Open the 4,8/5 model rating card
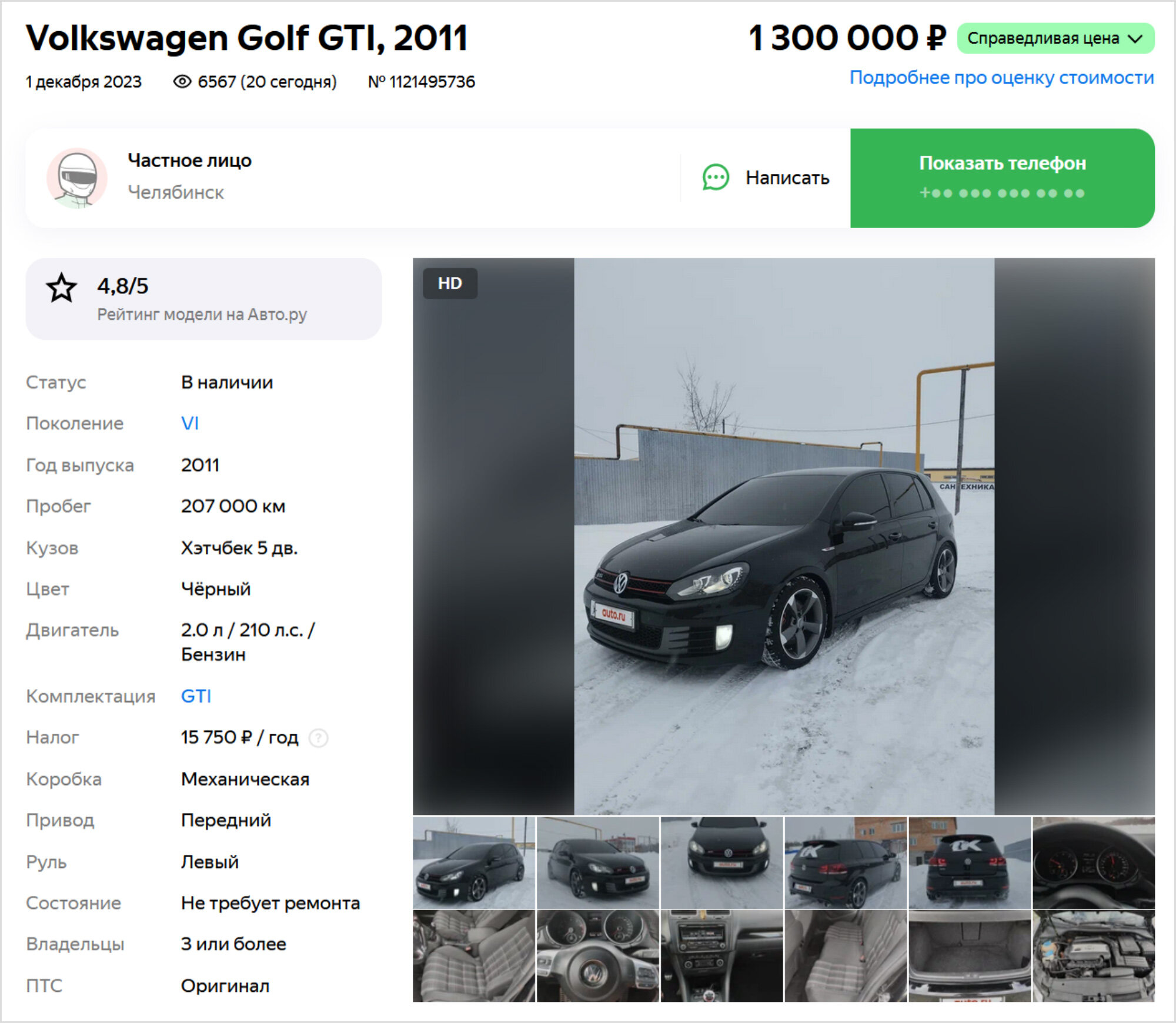This screenshot has height=1023, width=1176. tap(203, 299)
